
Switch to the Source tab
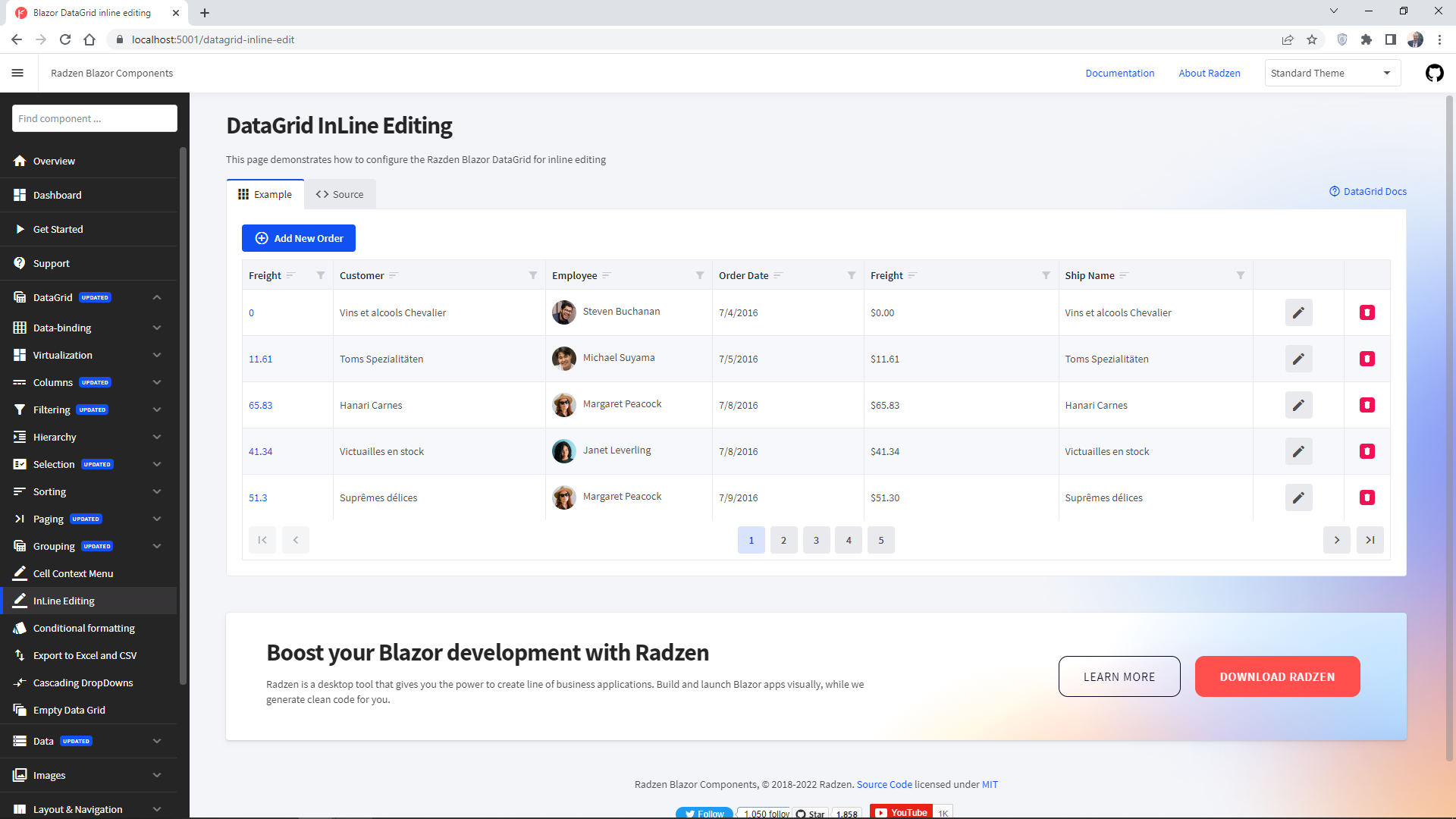click(340, 195)
